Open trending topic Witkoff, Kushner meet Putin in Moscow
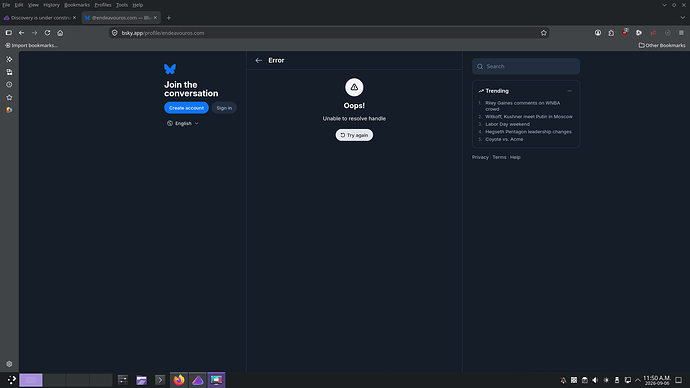The image size is (690, 388). [529, 117]
